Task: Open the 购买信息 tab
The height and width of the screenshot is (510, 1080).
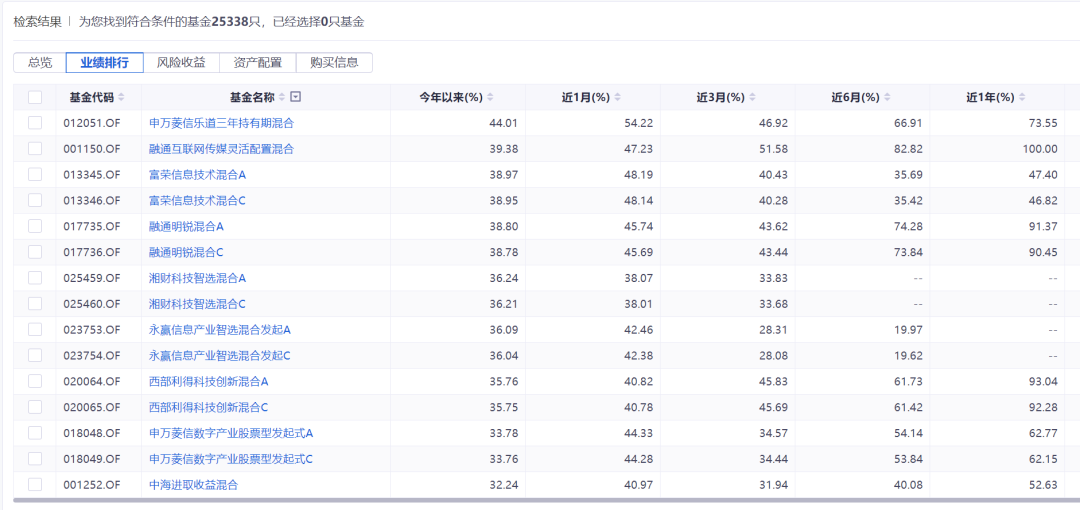Action: click(335, 62)
